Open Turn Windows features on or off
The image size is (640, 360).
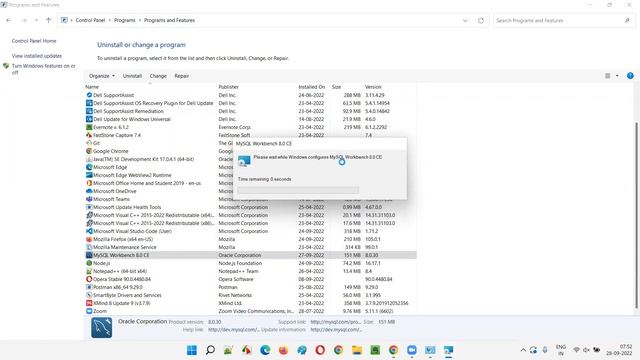click(43, 69)
